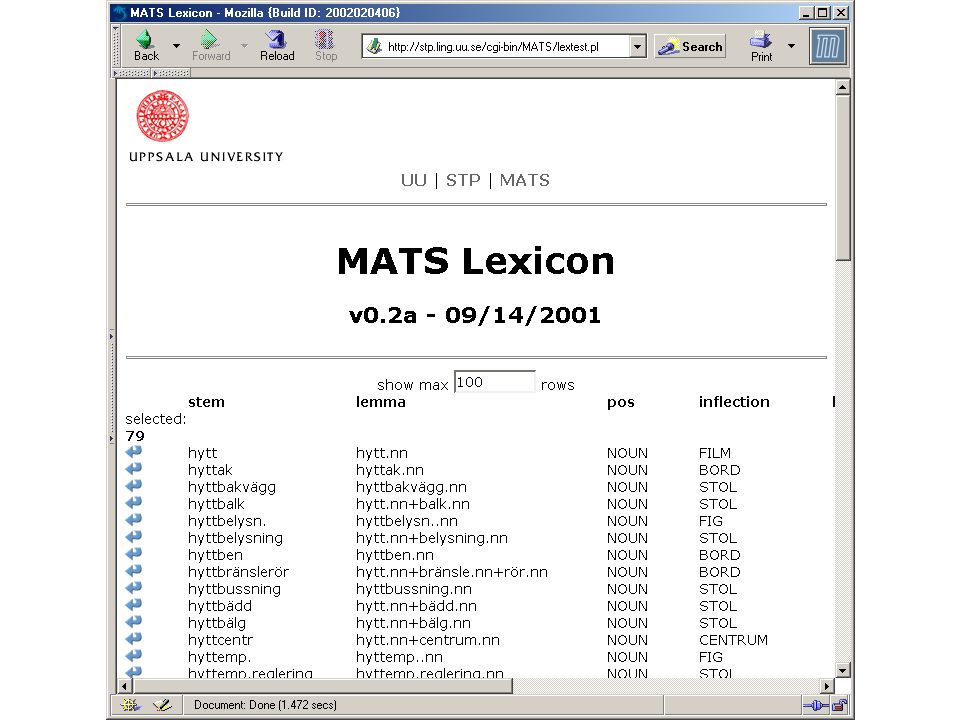Collapse the navigation toolbar grippy
The height and width of the screenshot is (720, 960).
(x=116, y=46)
